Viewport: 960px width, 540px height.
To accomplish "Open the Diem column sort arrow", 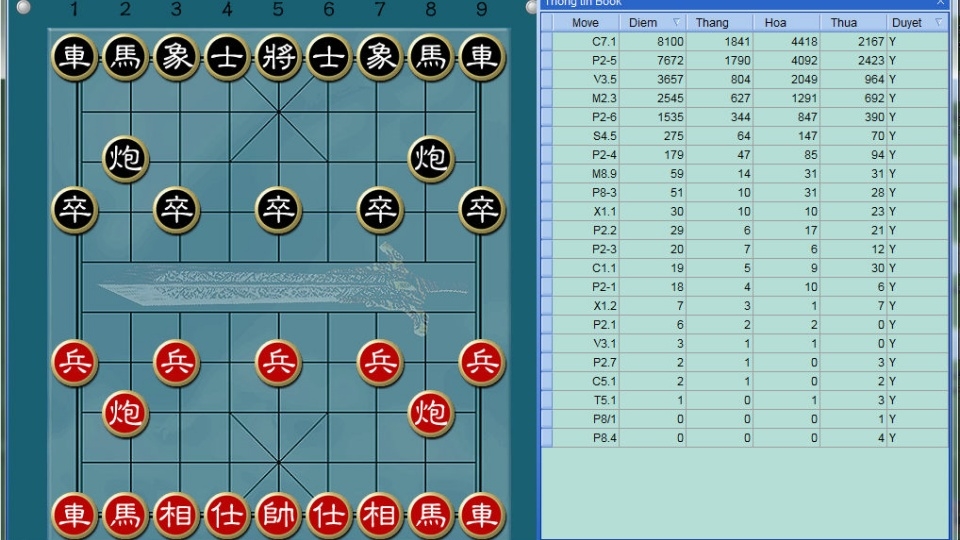I will coord(677,22).
